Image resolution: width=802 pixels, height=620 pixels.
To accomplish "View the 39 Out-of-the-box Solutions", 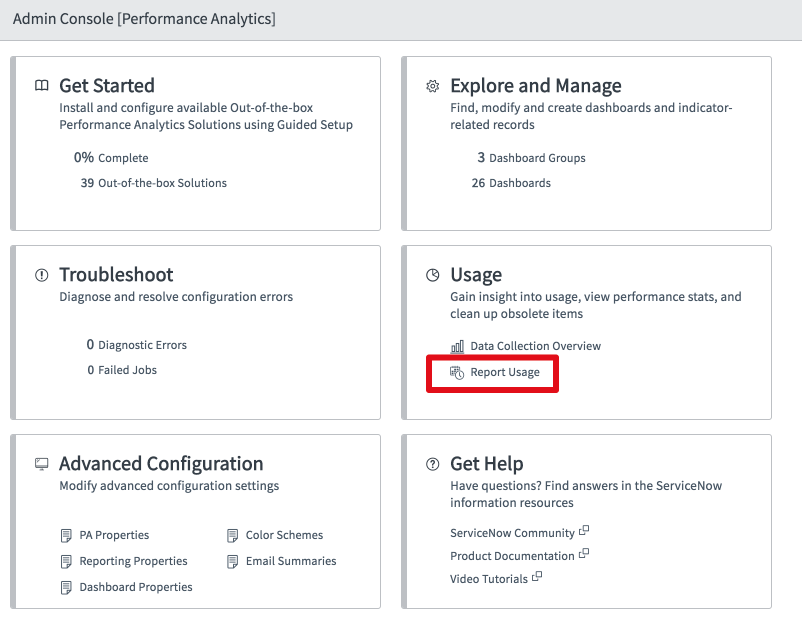I will tap(153, 183).
